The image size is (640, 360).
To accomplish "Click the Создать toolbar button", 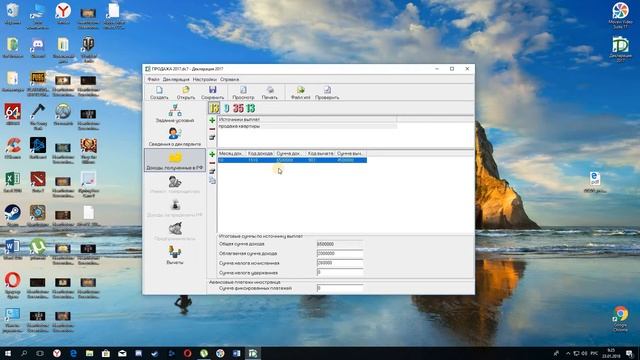I will (159, 93).
